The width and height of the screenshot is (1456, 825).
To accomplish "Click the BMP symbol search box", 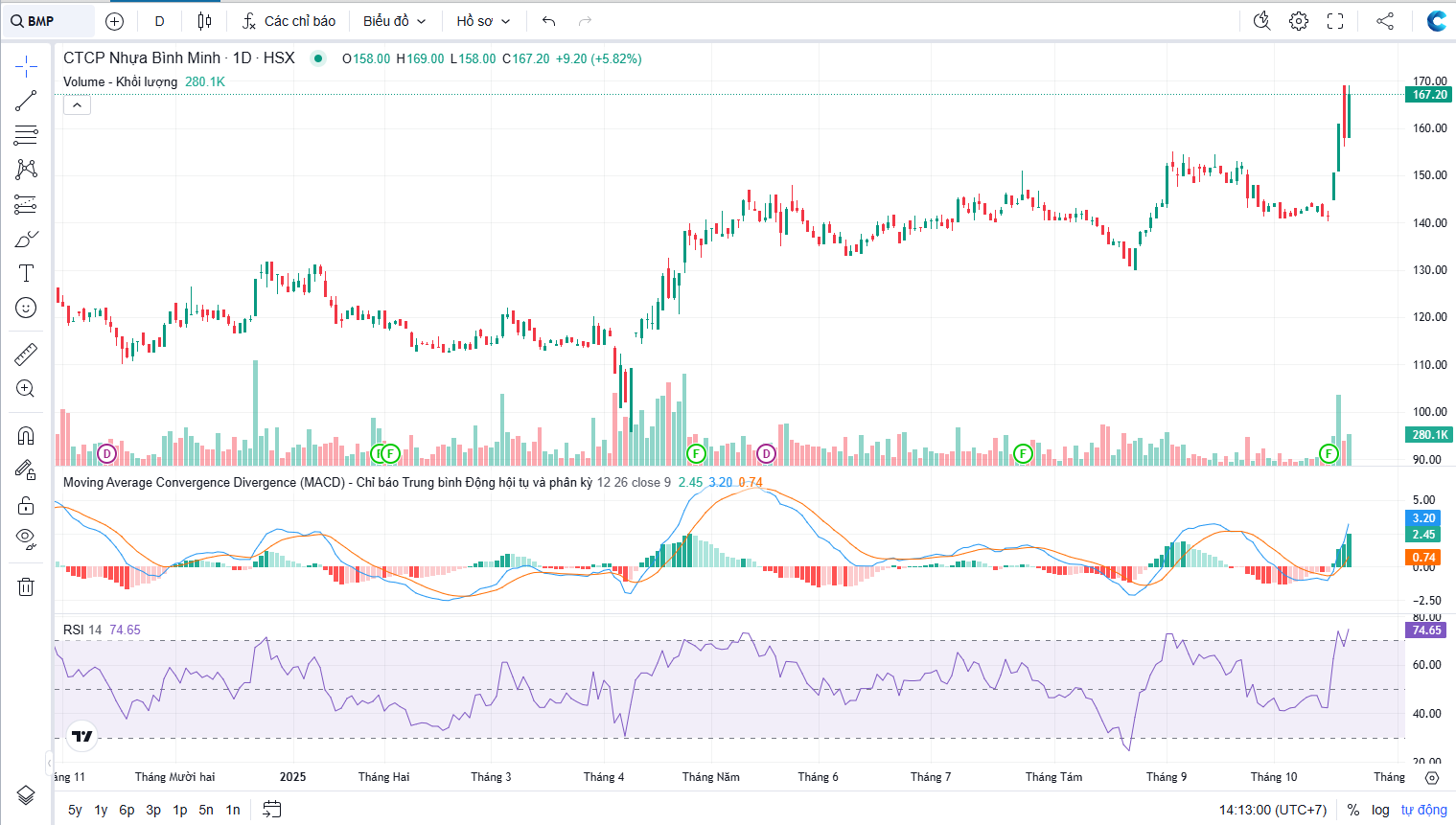I will (48, 21).
